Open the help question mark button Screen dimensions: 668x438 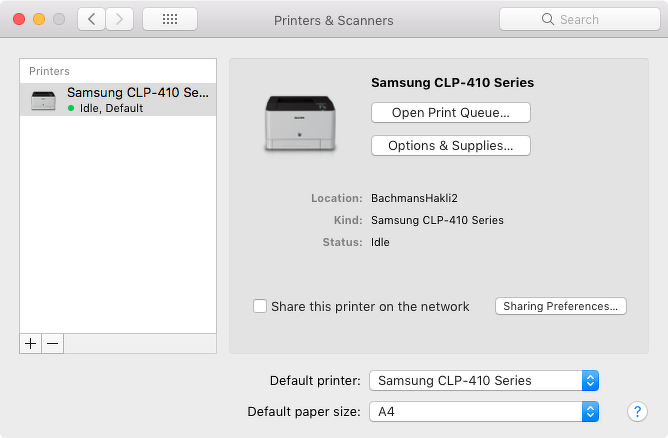point(637,411)
